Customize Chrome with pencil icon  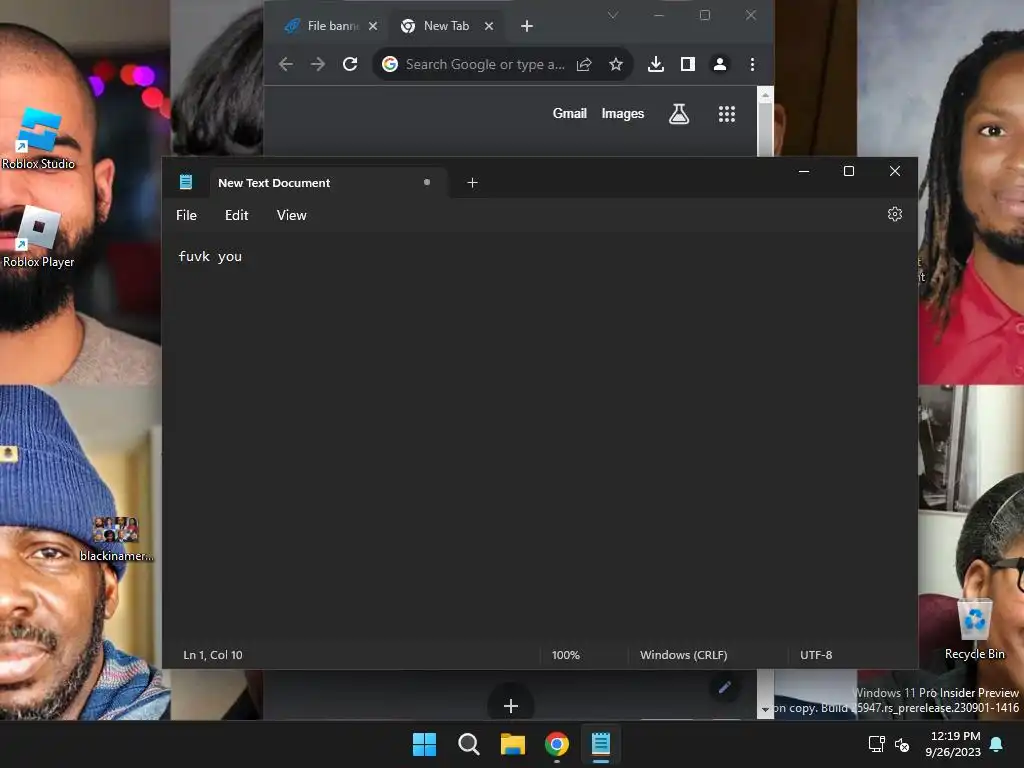pos(724,688)
